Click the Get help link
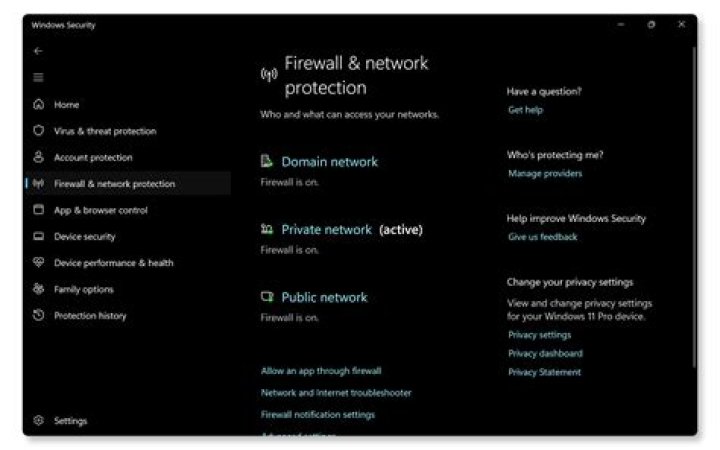Screen dimensions: 720x450 tap(525, 110)
